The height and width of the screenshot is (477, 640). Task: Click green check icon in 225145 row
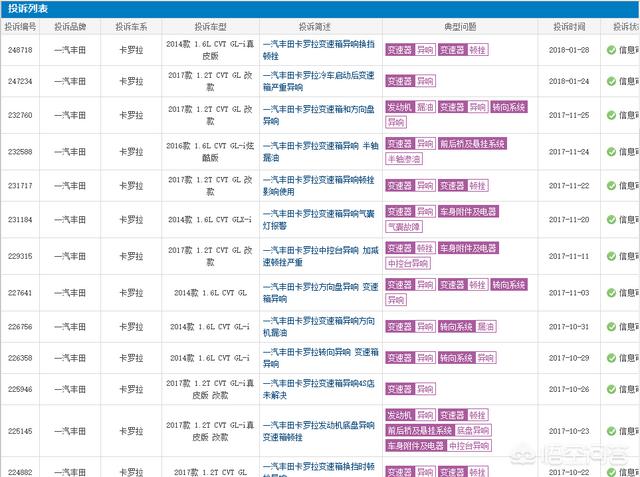coord(611,430)
